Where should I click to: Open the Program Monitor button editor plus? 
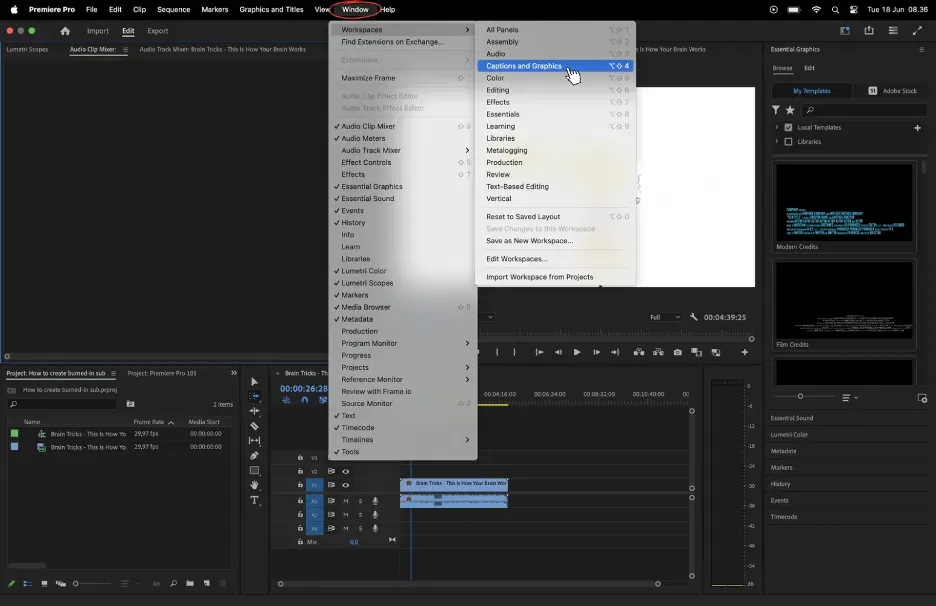(x=744, y=352)
